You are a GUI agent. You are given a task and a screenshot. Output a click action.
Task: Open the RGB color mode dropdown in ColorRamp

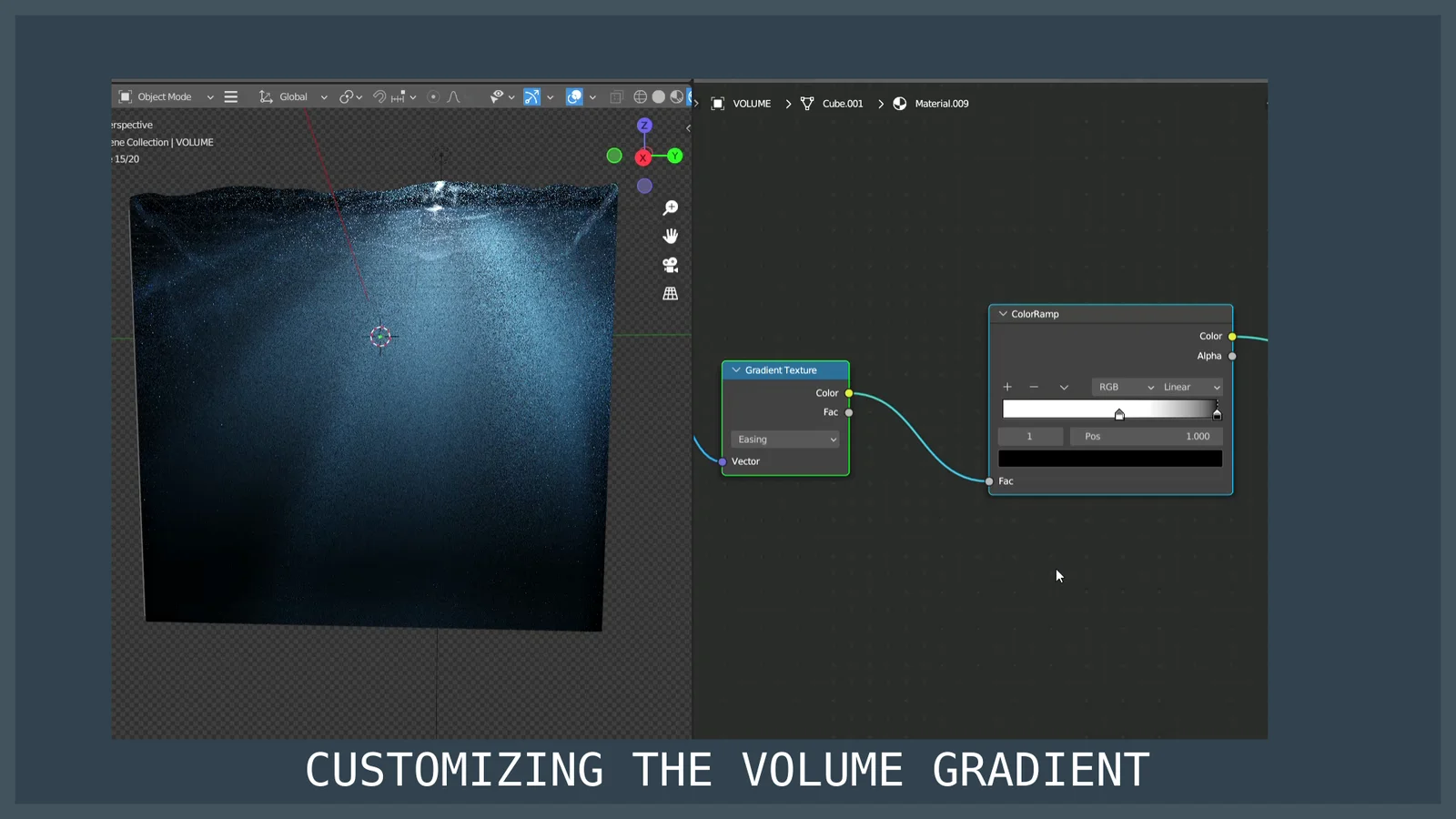coord(1124,387)
